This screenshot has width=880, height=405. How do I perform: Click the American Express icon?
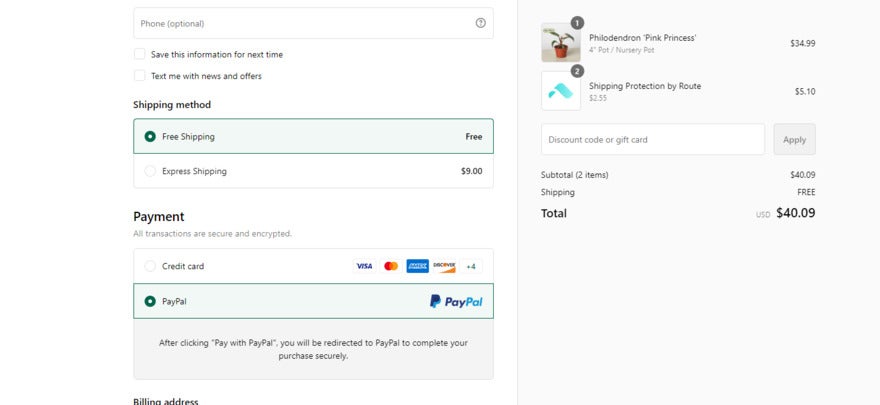417,266
